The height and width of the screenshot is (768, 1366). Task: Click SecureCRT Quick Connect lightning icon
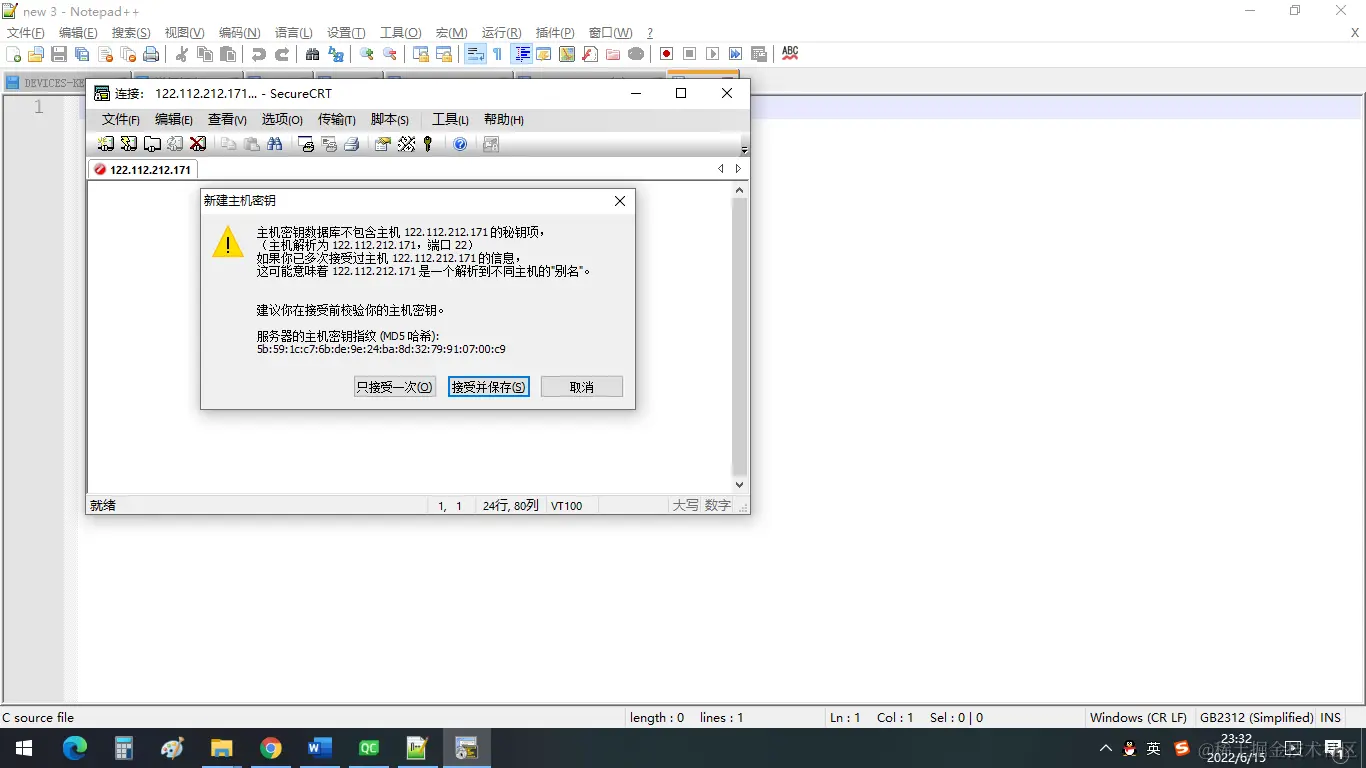point(128,144)
